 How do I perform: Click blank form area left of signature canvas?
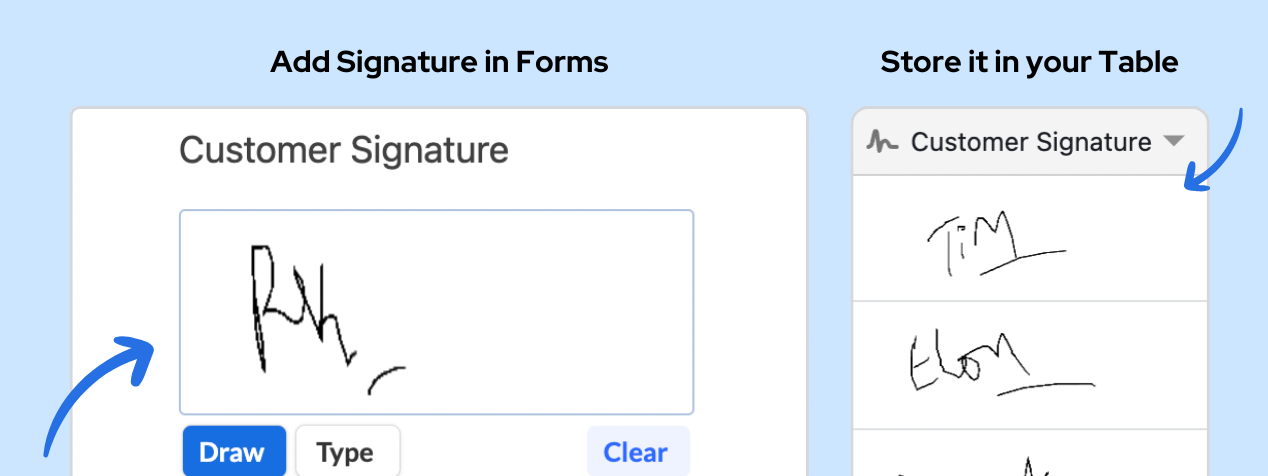125,300
